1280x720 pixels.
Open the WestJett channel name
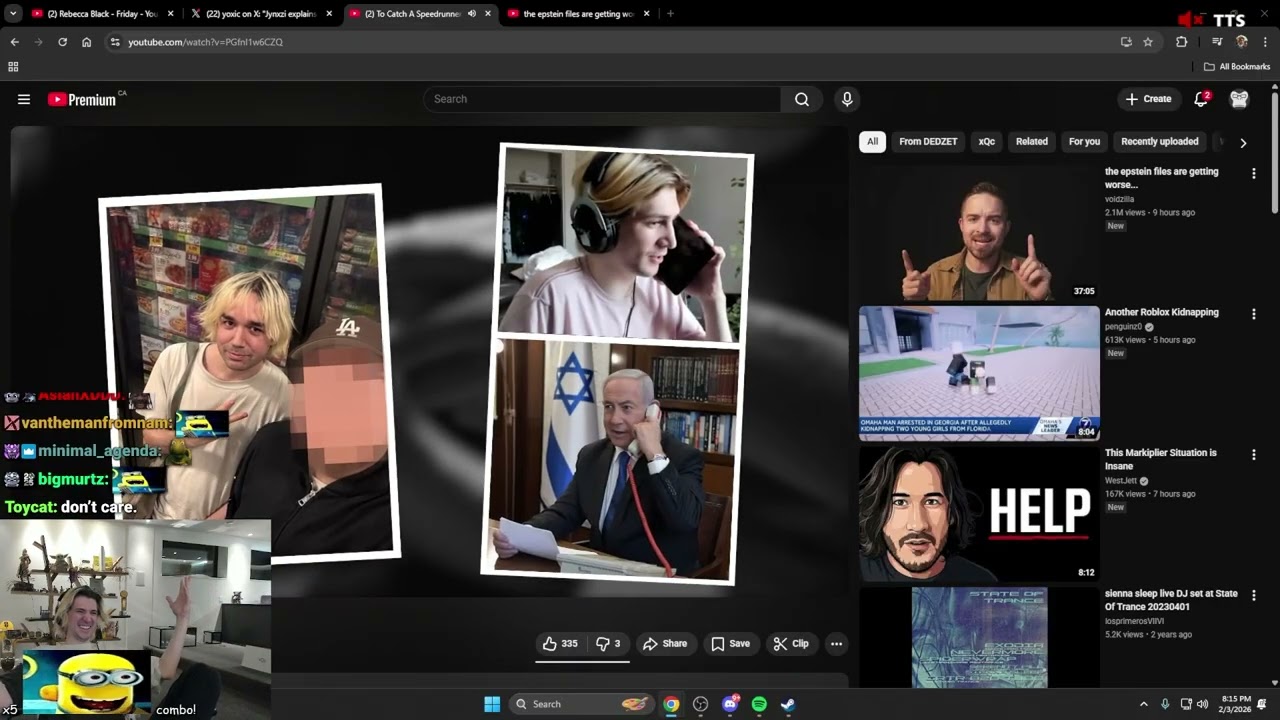(x=1121, y=481)
